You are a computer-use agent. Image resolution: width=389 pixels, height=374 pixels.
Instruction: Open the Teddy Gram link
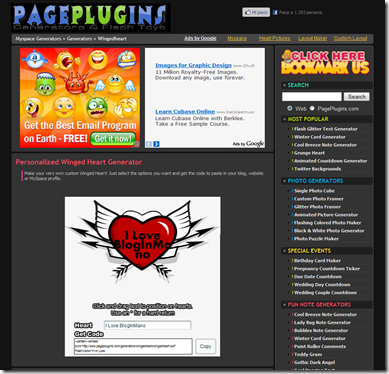coord(308,354)
